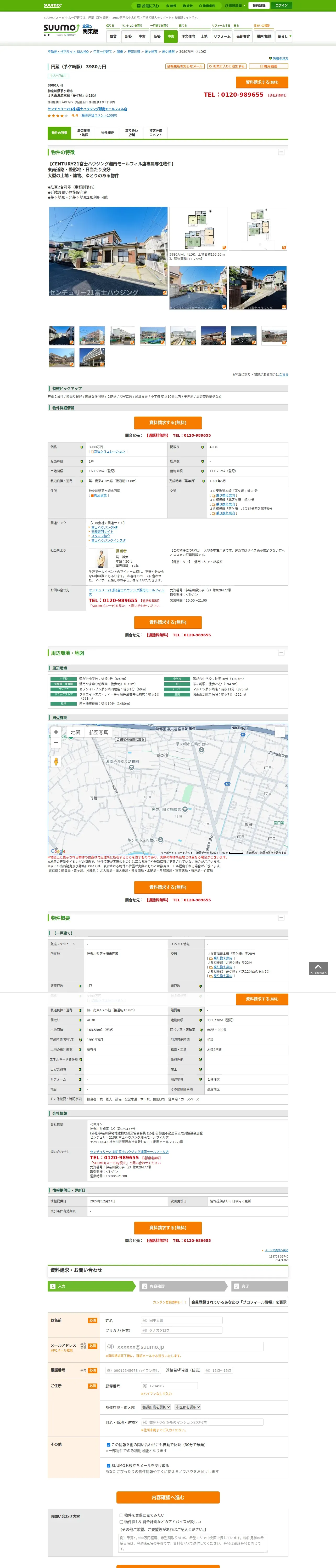
Task: Switch to the 接客評価コメント tab
Action: [x=155, y=133]
